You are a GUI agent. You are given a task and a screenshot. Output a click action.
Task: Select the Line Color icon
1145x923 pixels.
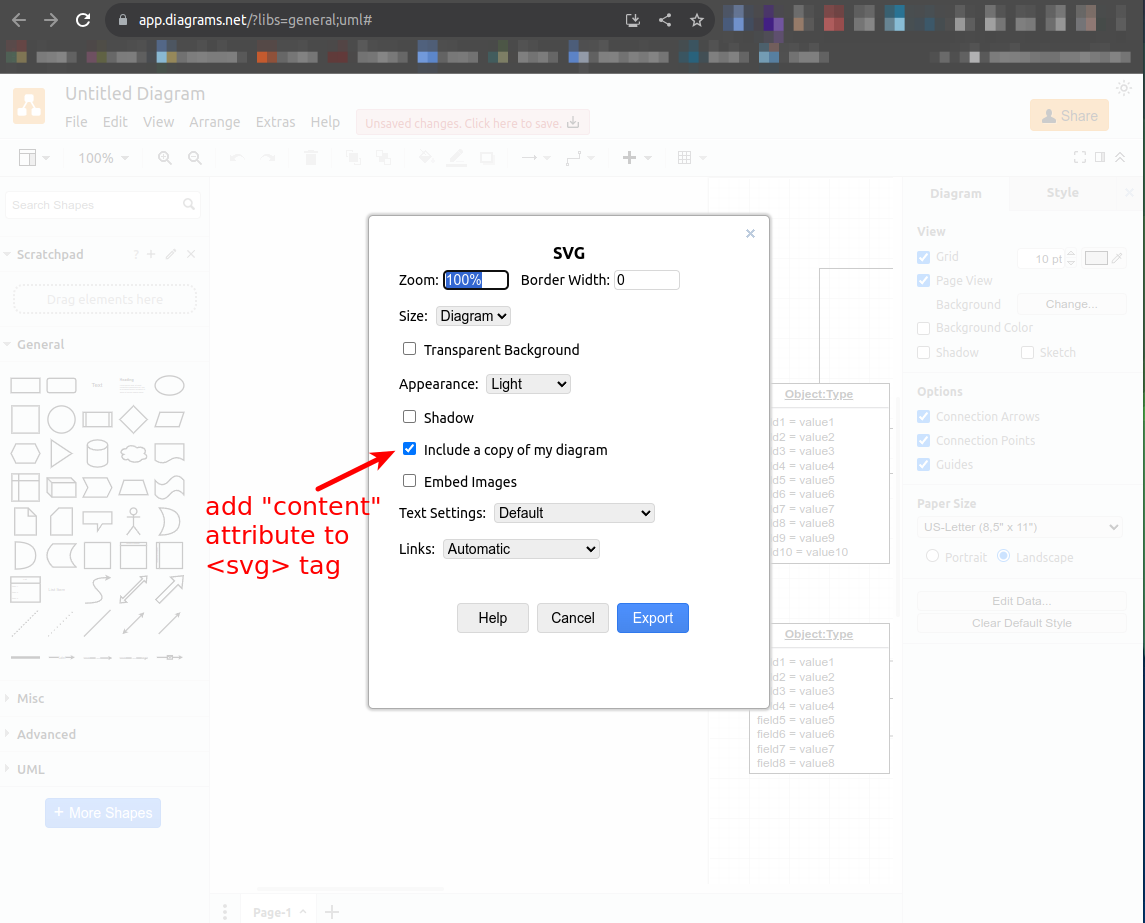456,157
